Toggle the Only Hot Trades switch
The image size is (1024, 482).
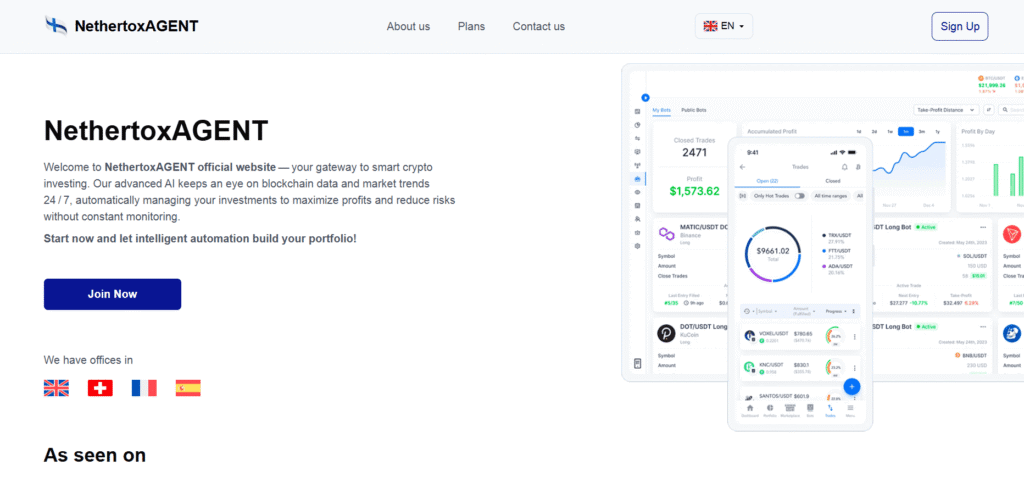(799, 196)
